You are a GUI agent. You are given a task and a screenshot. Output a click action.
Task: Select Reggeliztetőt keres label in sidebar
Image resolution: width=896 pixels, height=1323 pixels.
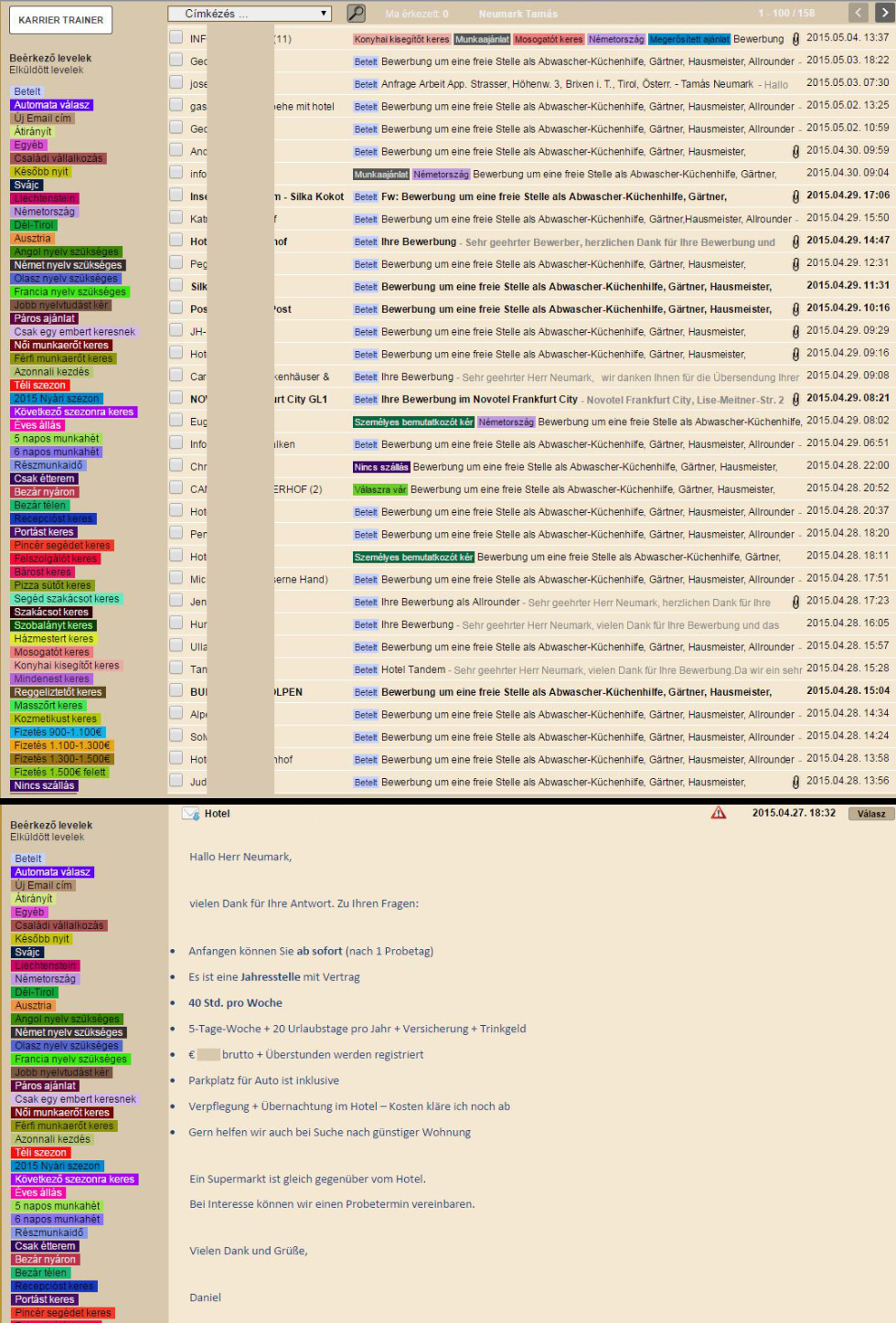click(x=59, y=692)
